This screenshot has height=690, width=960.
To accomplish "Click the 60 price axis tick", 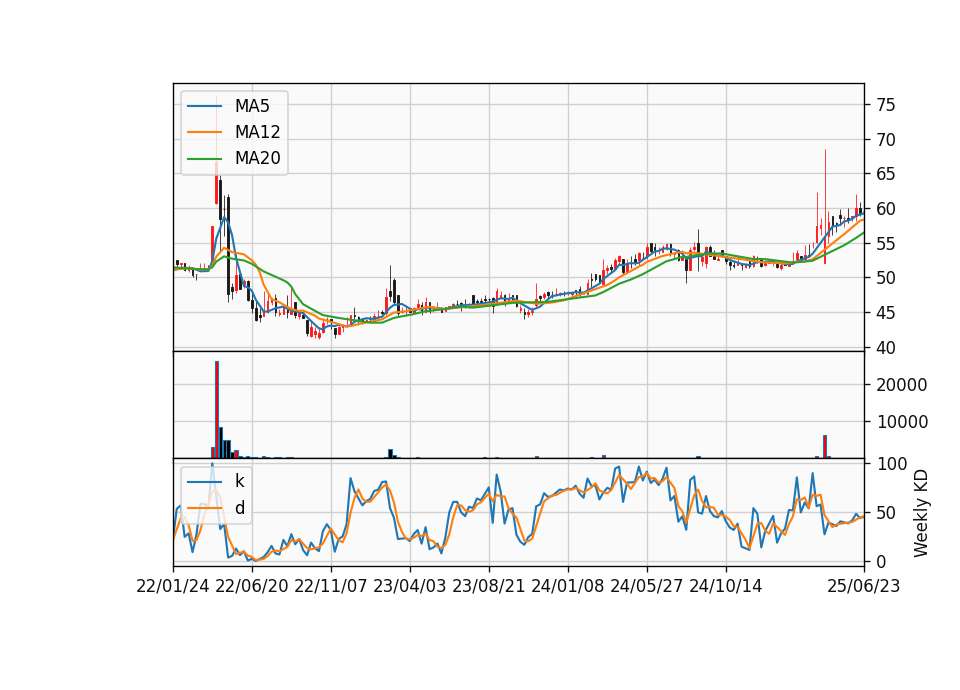I will pos(885,209).
